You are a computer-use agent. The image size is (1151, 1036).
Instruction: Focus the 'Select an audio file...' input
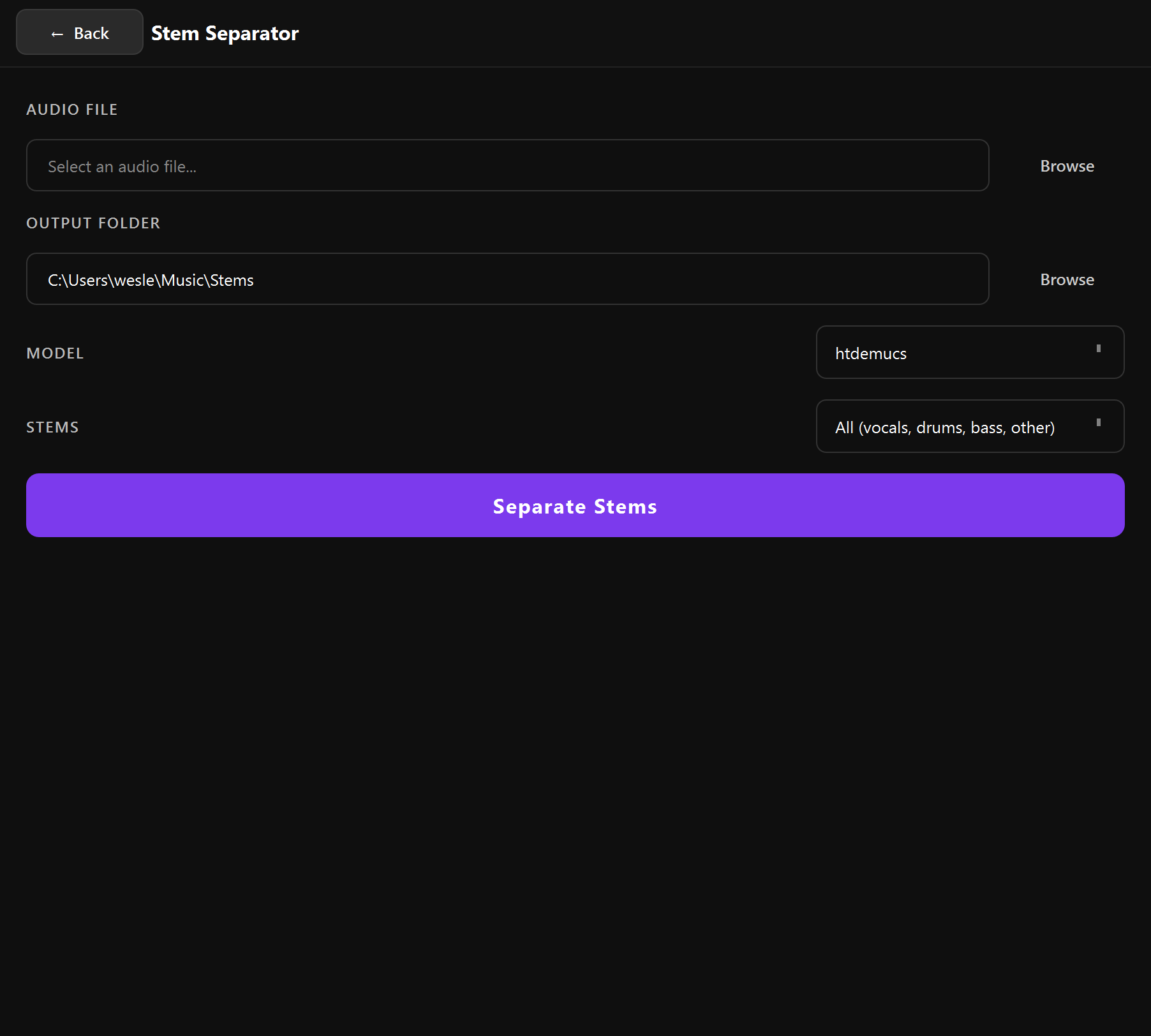tap(507, 166)
